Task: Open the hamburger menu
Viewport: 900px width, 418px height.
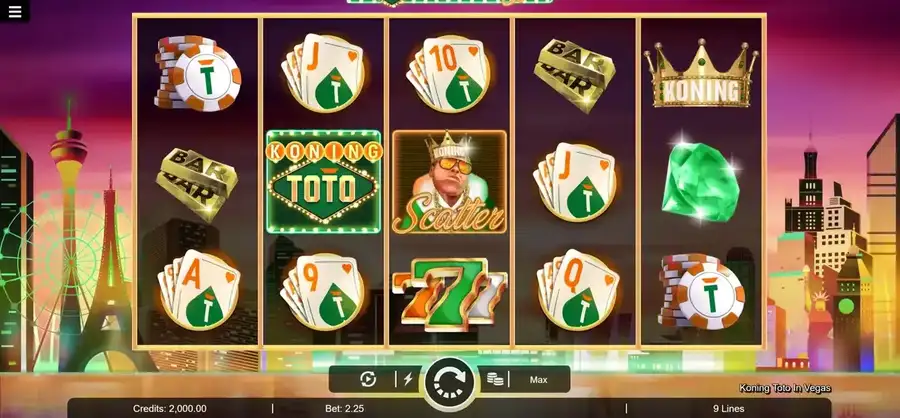Action: 15,12
